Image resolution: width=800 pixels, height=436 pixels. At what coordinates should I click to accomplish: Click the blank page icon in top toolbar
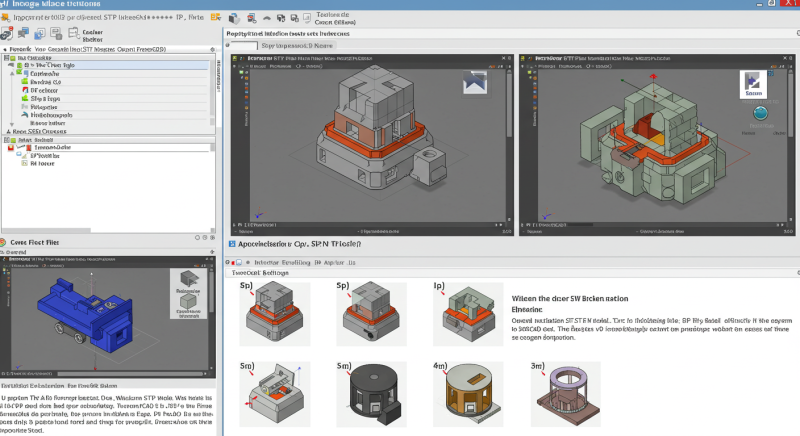[x=307, y=18]
